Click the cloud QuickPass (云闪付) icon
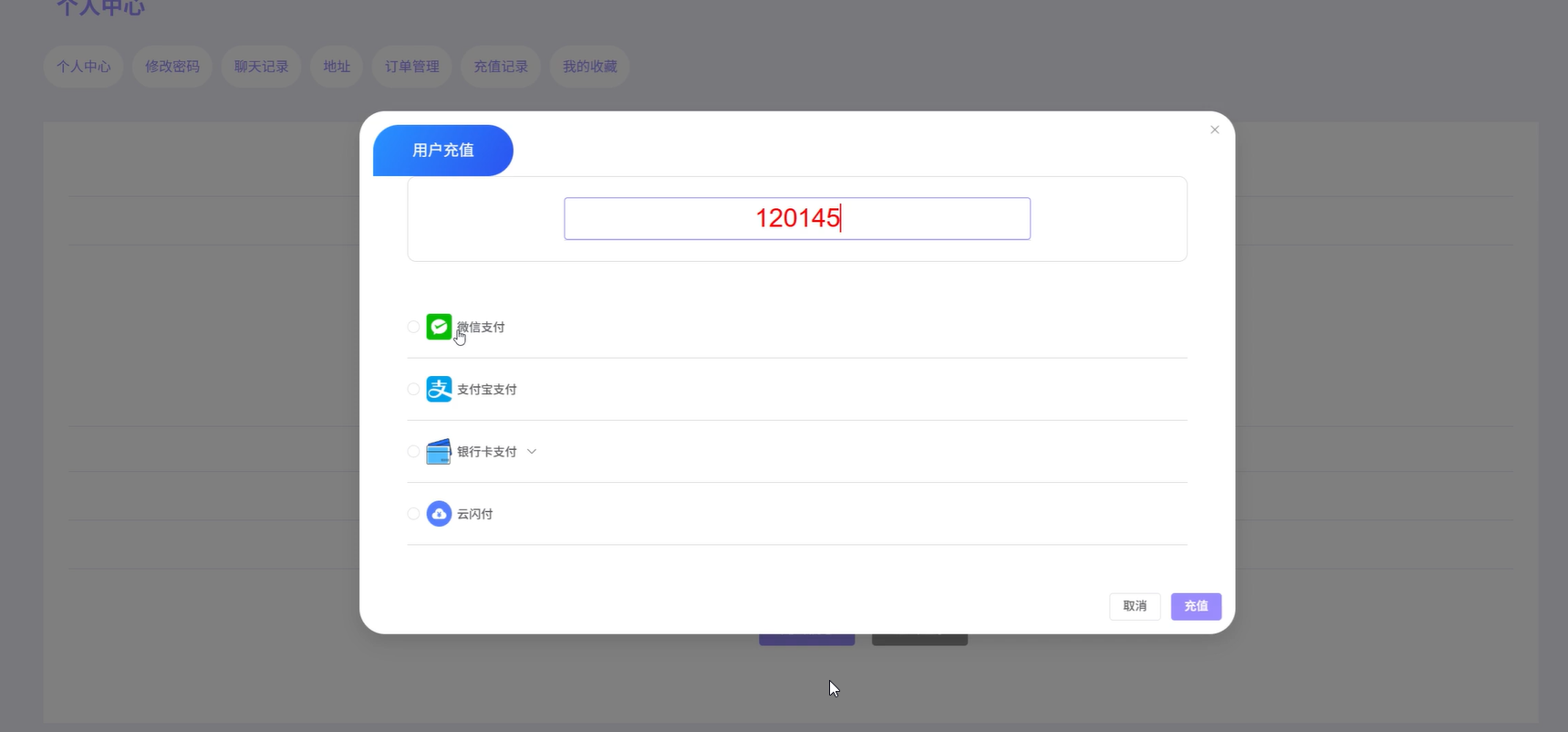This screenshot has width=1568, height=732. point(439,514)
